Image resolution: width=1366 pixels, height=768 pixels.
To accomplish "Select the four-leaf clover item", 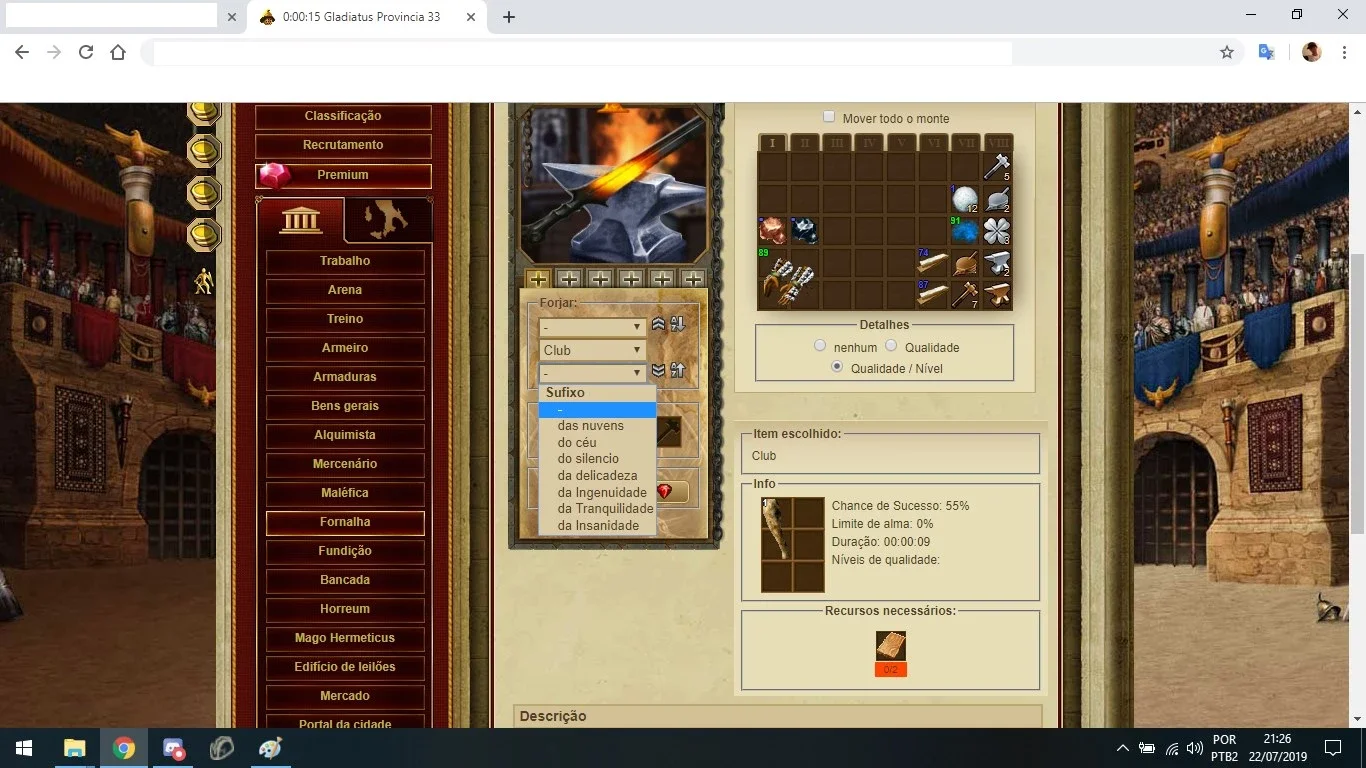I will 996,231.
